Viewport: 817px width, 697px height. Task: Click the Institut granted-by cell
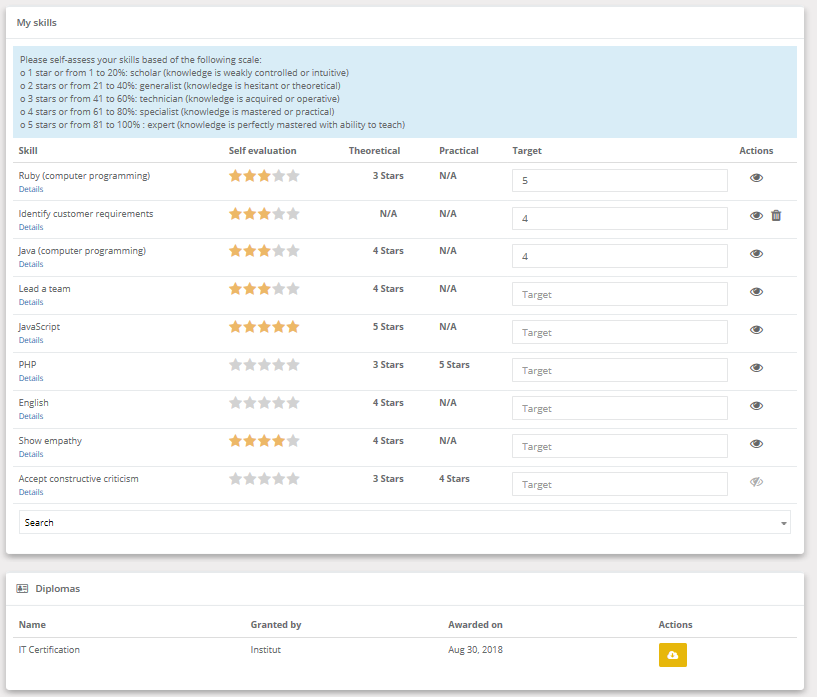click(x=266, y=650)
